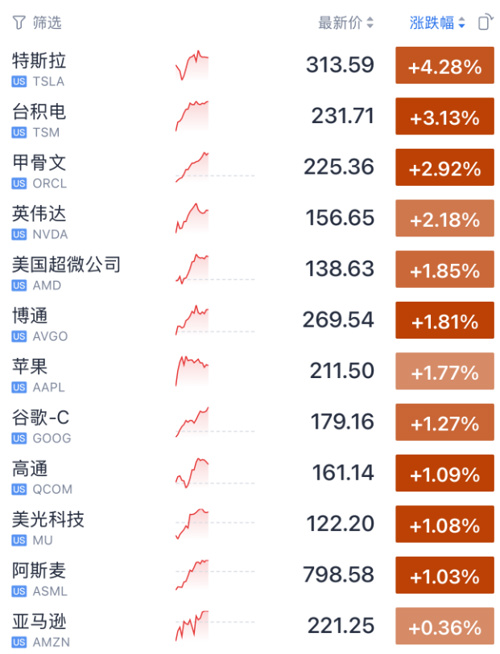500x654 pixels.
Task: Click the +1.03% orange badge for ASML
Action: coord(445,575)
